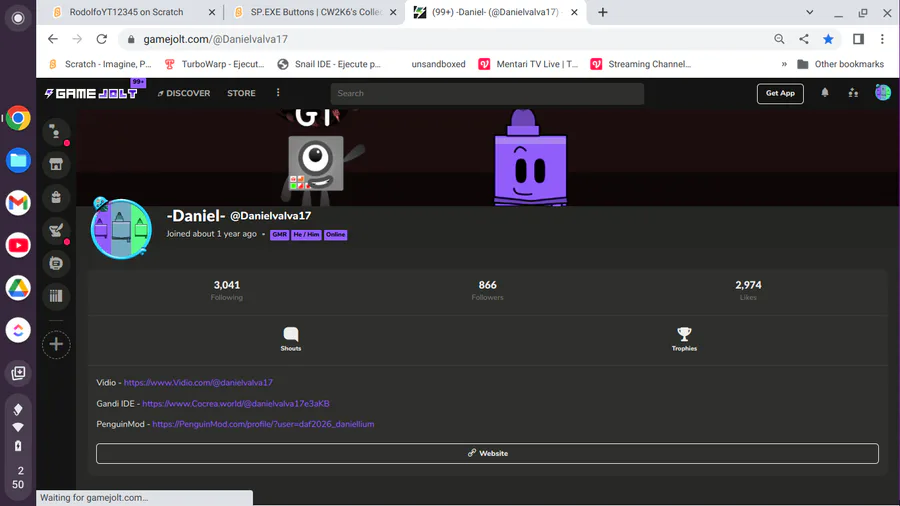Open a new browser tab
Screen dimensions: 900x506
coord(603,12)
